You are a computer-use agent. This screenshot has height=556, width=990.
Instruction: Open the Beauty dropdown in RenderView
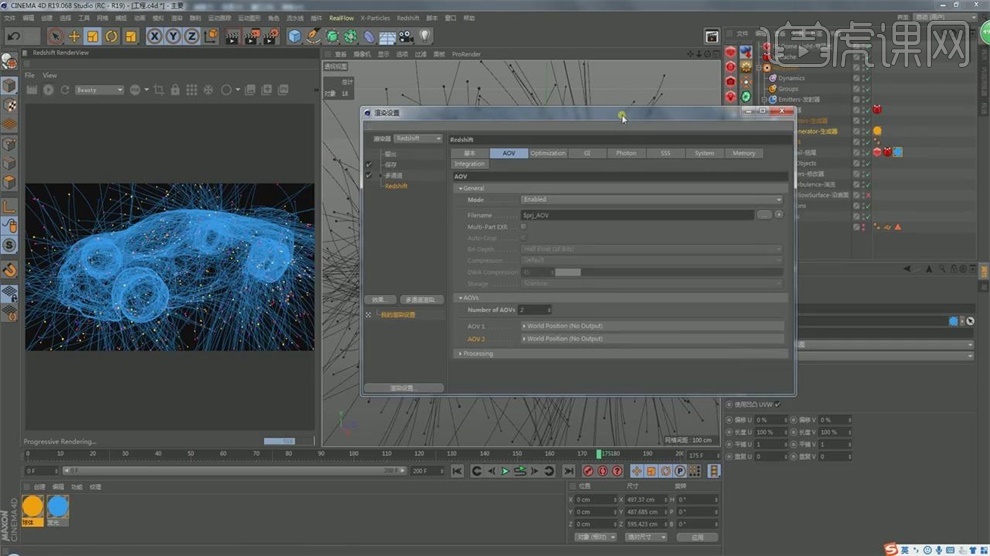99,90
